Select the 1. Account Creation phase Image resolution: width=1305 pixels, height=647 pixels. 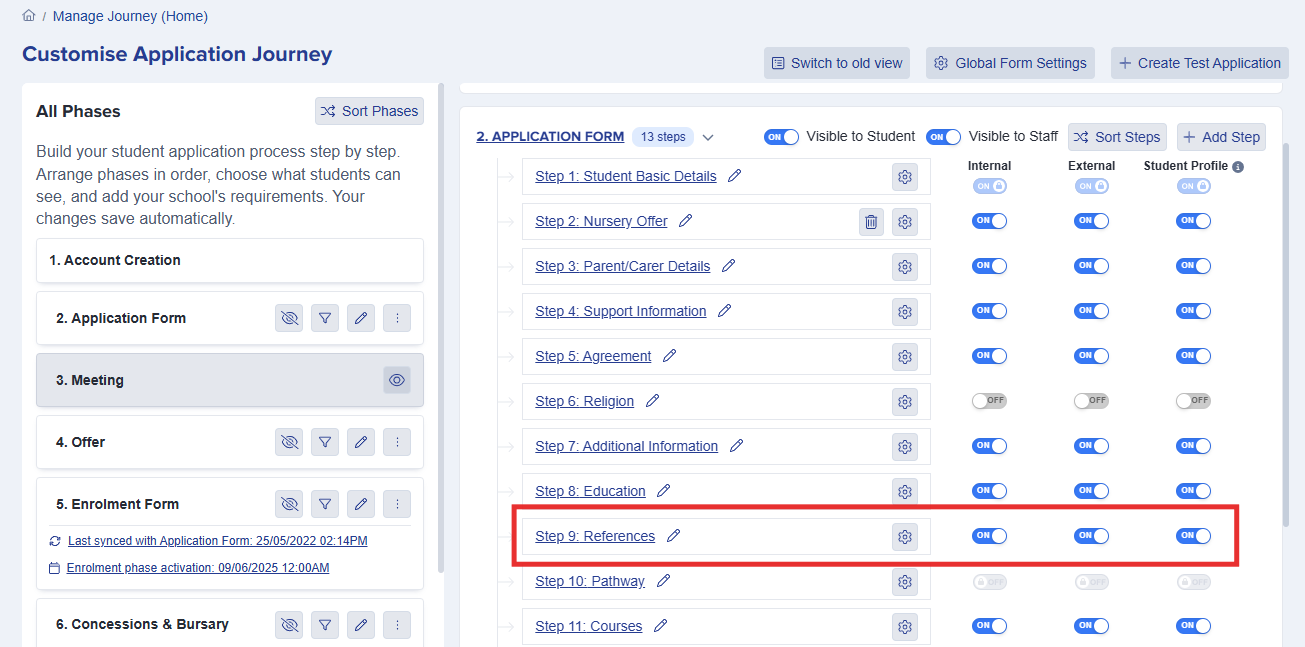229,260
